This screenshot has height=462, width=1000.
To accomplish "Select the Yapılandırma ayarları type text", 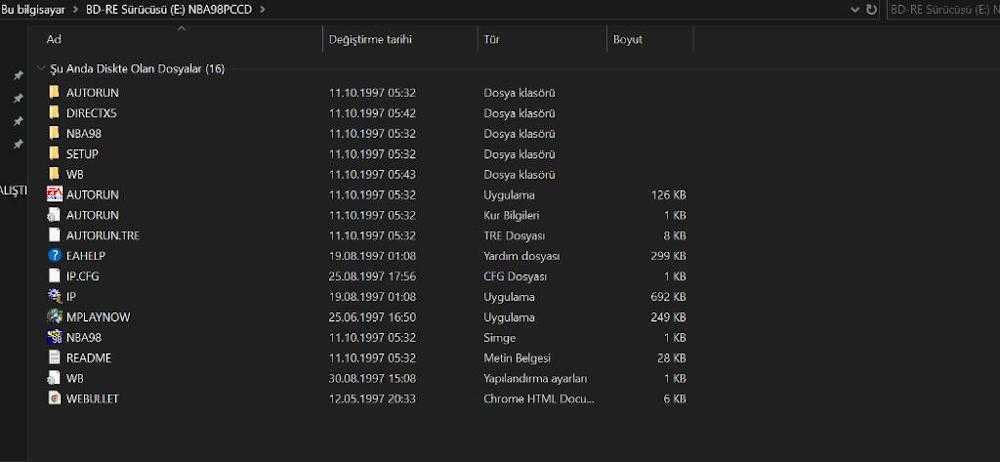I will pos(535,378).
